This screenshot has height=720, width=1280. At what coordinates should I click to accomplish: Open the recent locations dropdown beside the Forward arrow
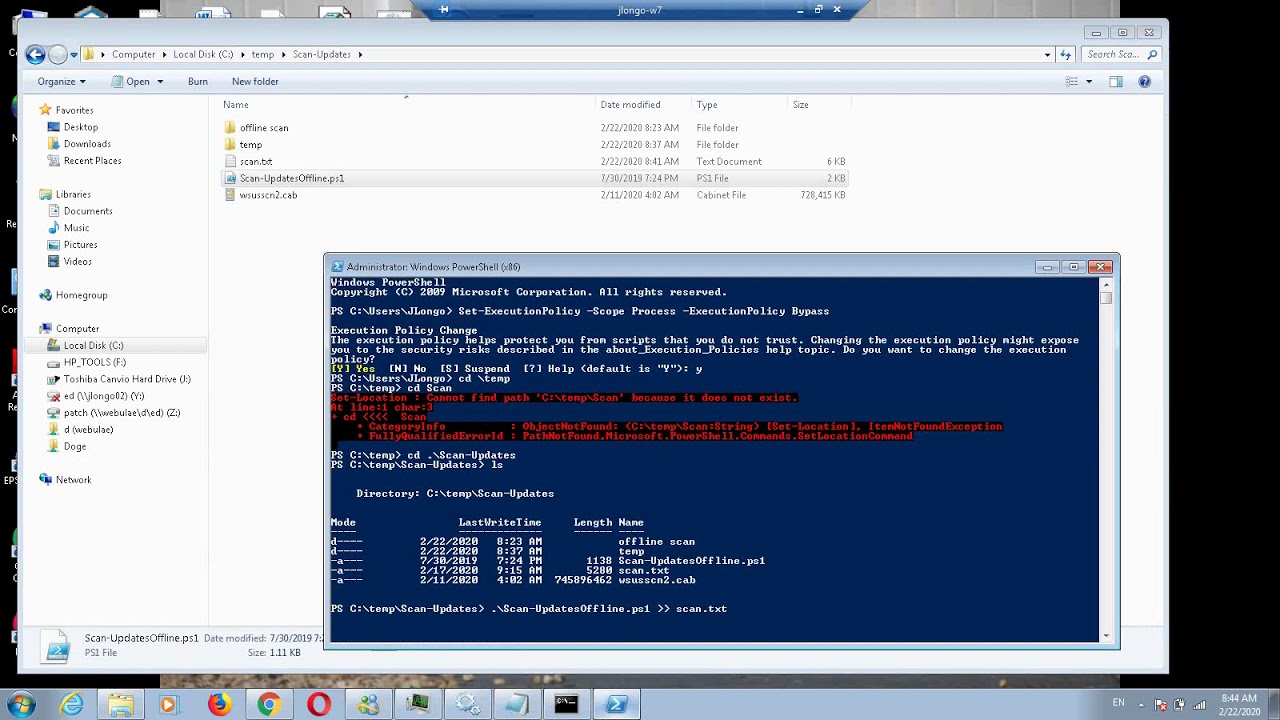[74, 55]
